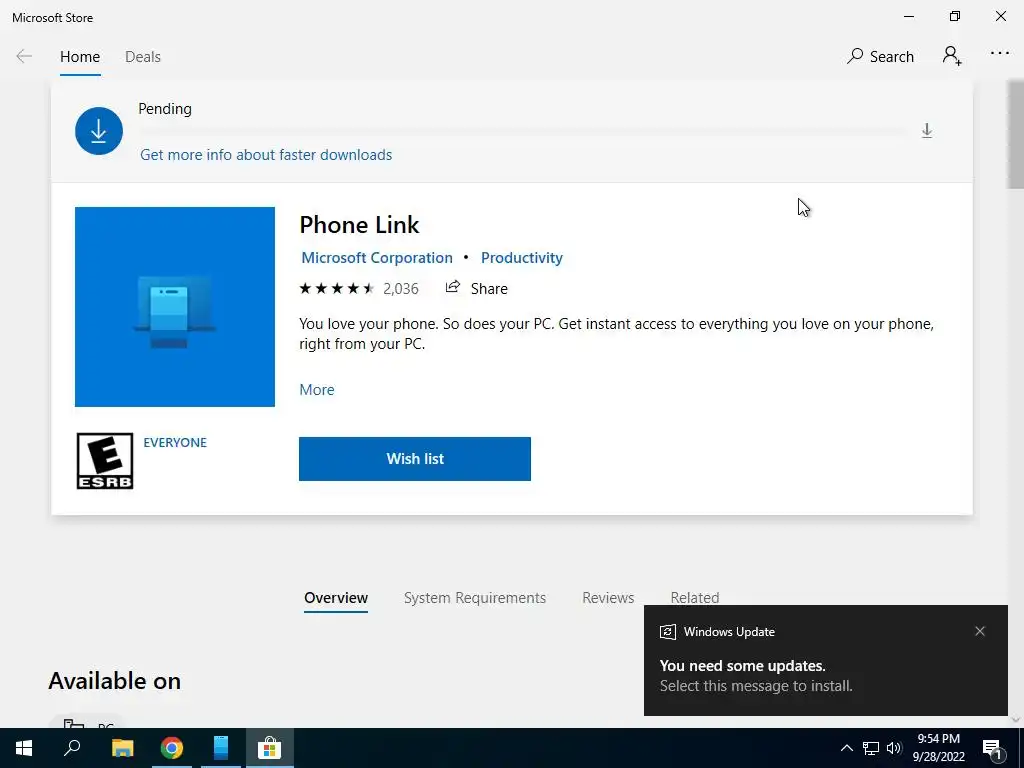1024x768 pixels.
Task: Dismiss the Windows Update notification
Action: [x=980, y=631]
